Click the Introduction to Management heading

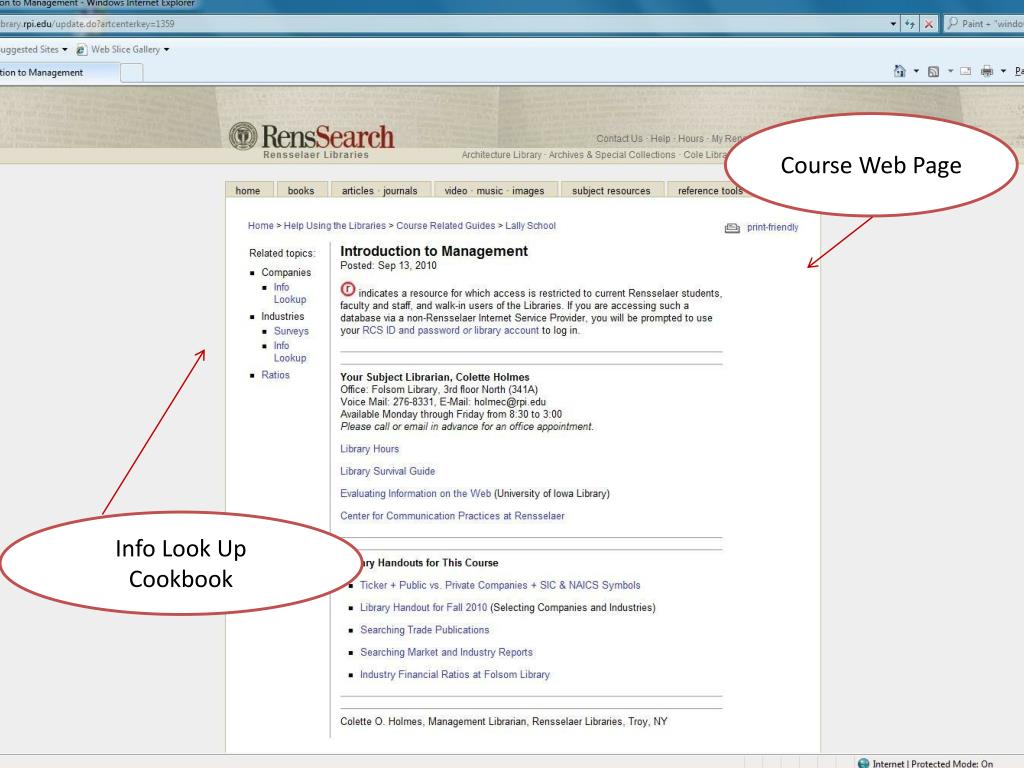[434, 251]
